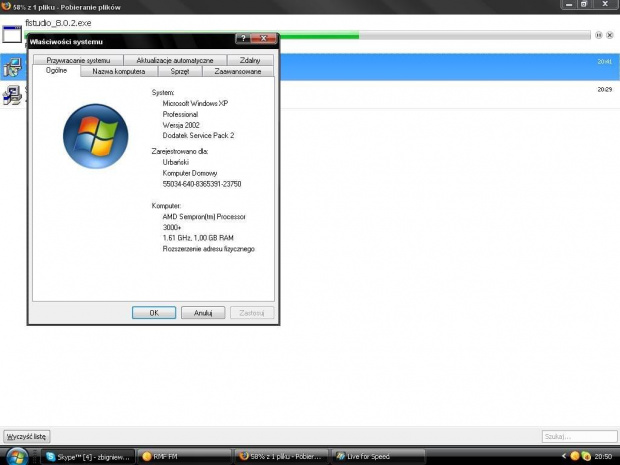Click the green-orange tray icon
This screenshot has width=620, height=465.
[586, 456]
